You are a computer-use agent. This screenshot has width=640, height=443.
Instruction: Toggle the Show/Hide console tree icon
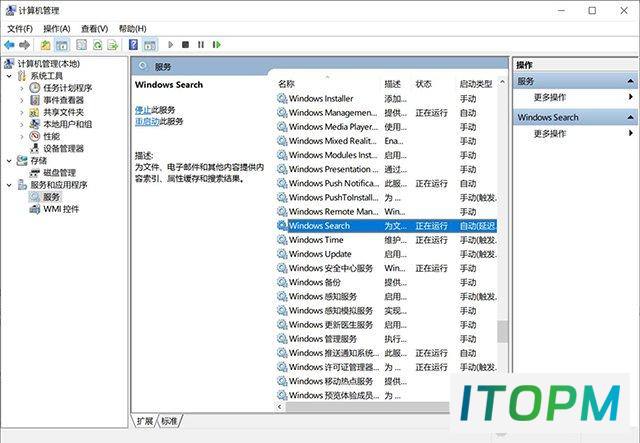point(62,45)
